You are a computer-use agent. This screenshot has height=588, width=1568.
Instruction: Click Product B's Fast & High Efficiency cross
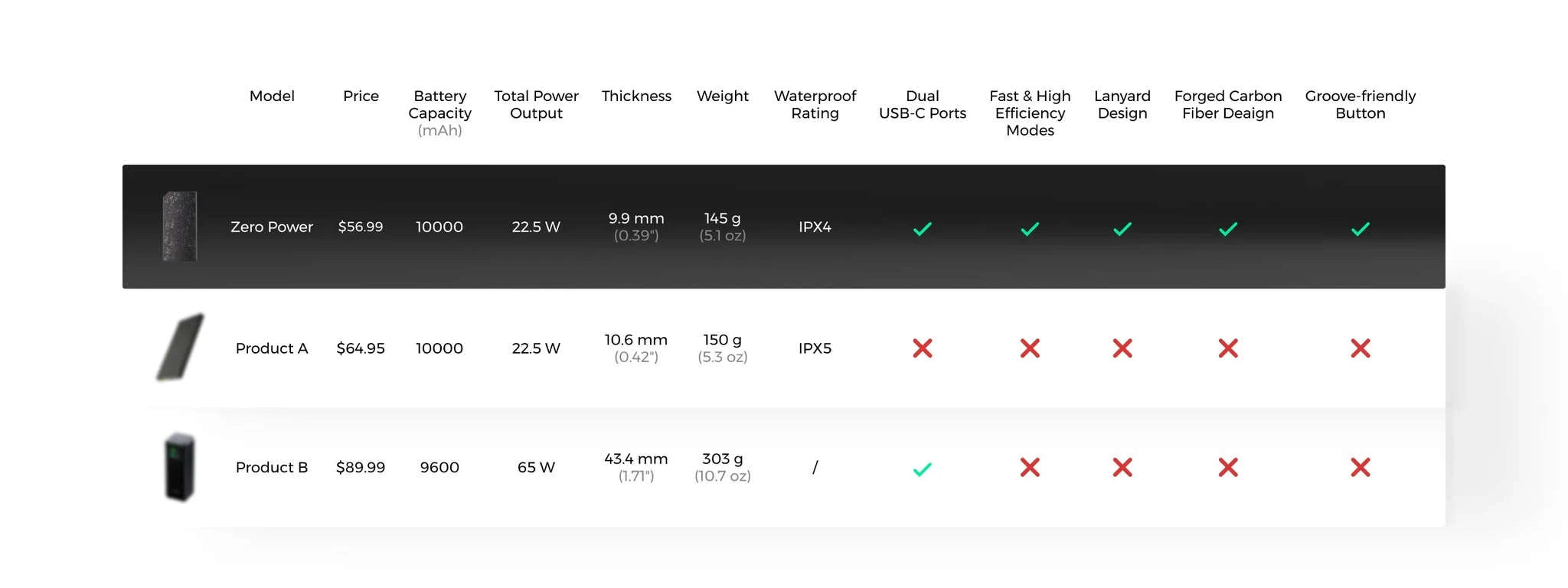[x=1030, y=467]
